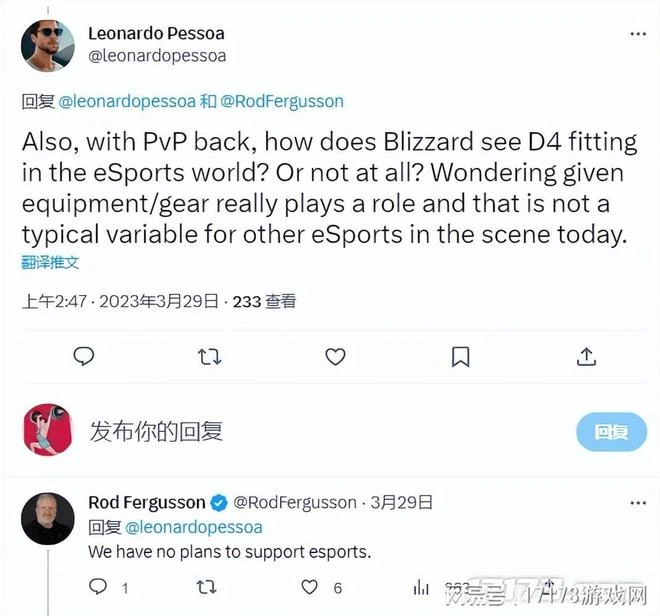Screen dimensions: 660x616
Task: Bookmark Leonardo Pessoa's tweet
Action: pos(460,357)
